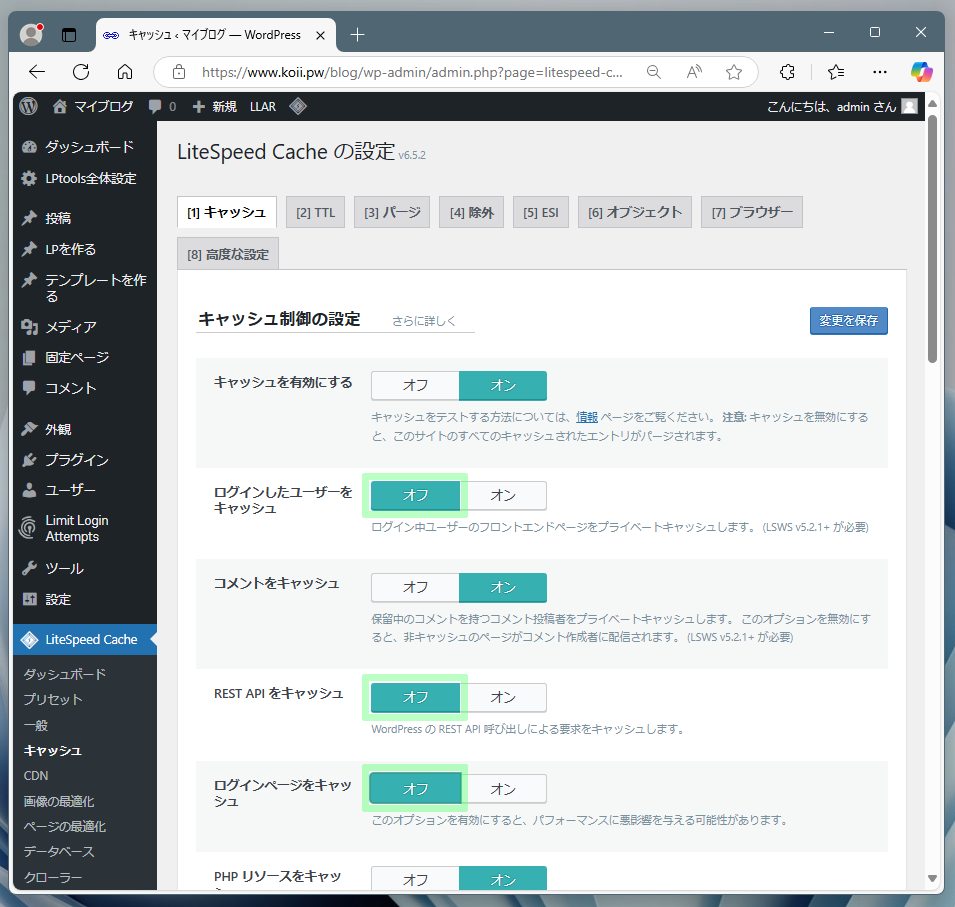Open the LLAR admin bar link

click(x=263, y=107)
